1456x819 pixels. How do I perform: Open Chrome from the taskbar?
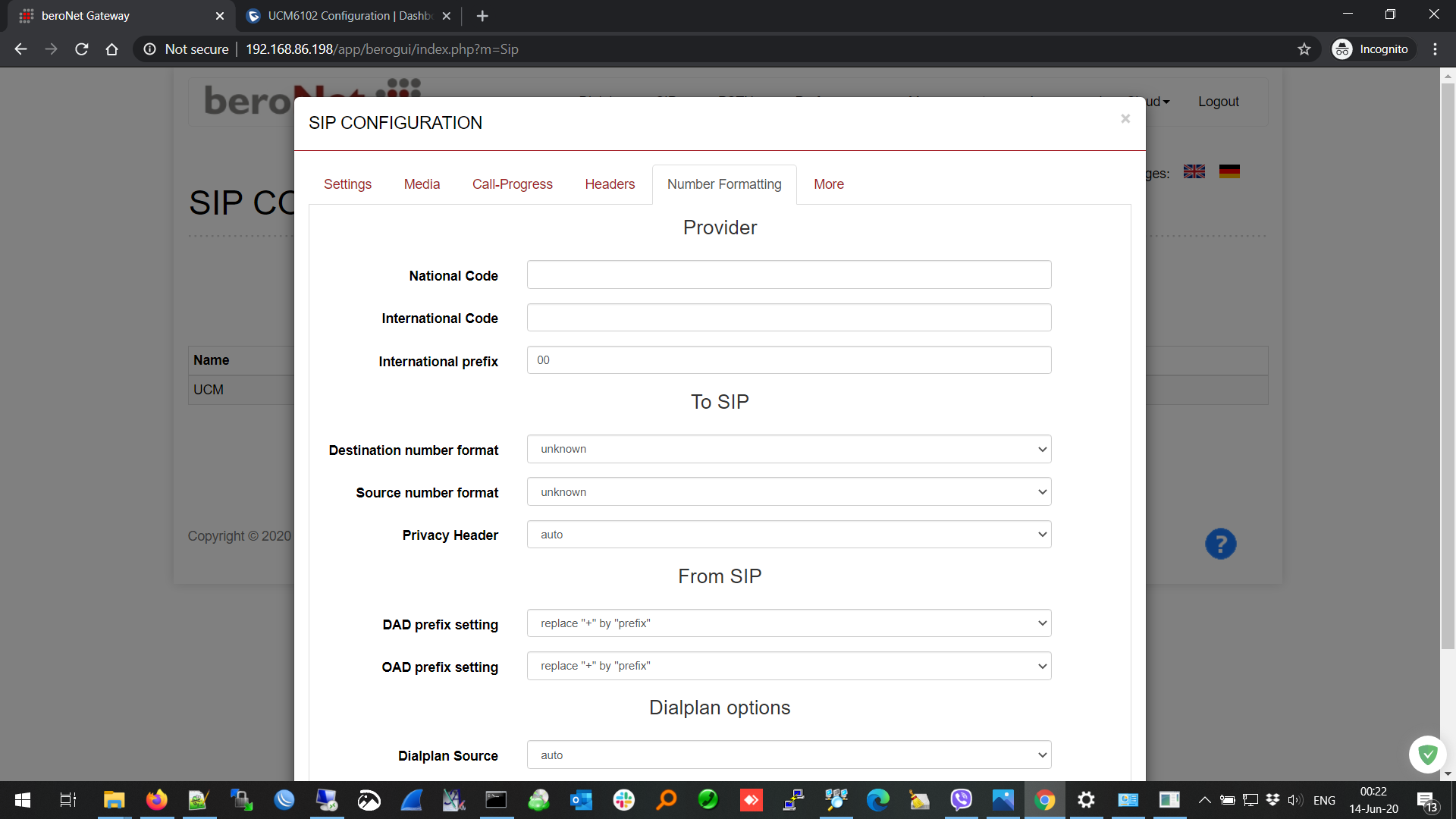point(1044,800)
